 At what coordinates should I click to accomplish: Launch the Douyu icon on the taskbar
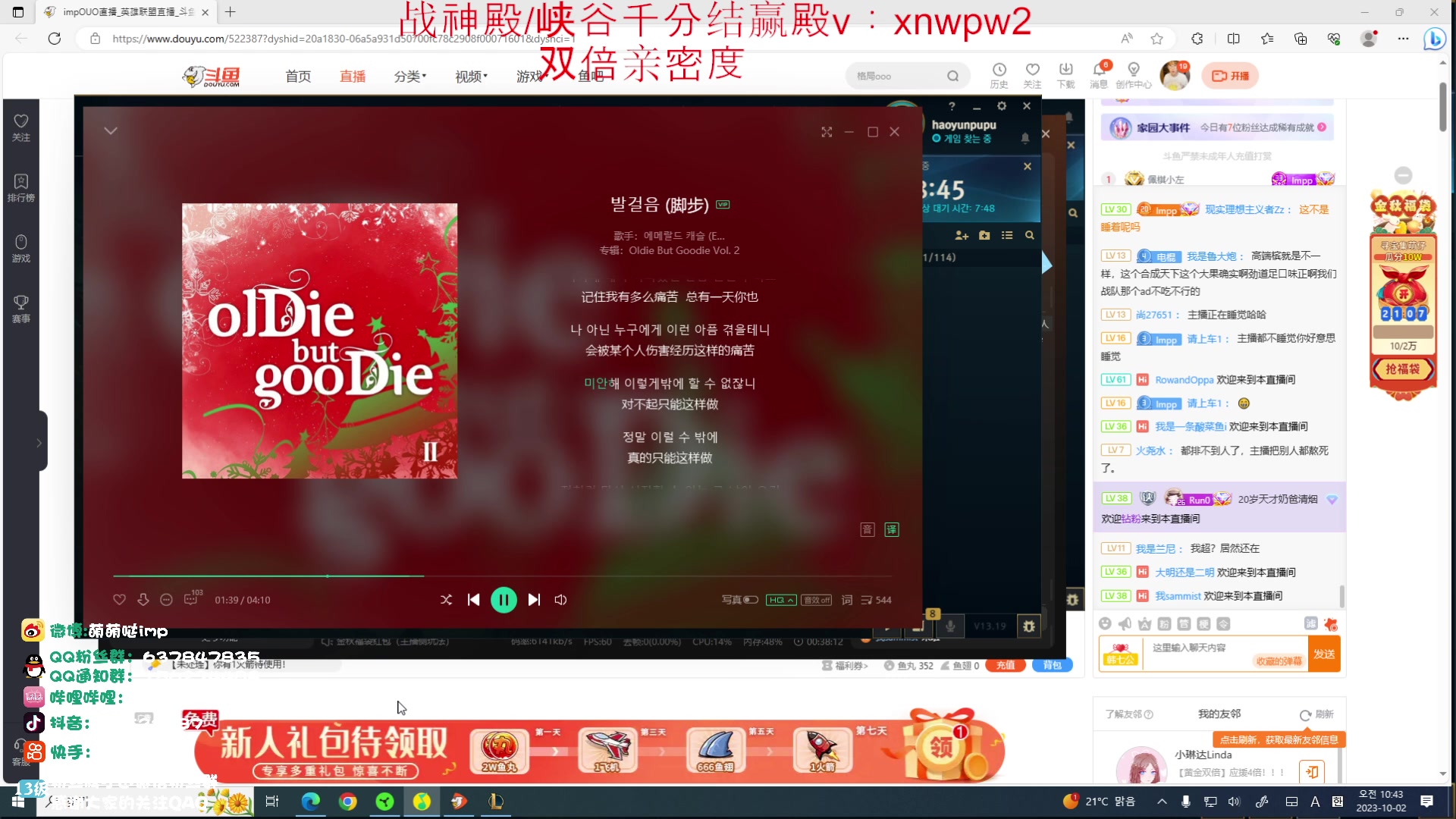click(459, 802)
